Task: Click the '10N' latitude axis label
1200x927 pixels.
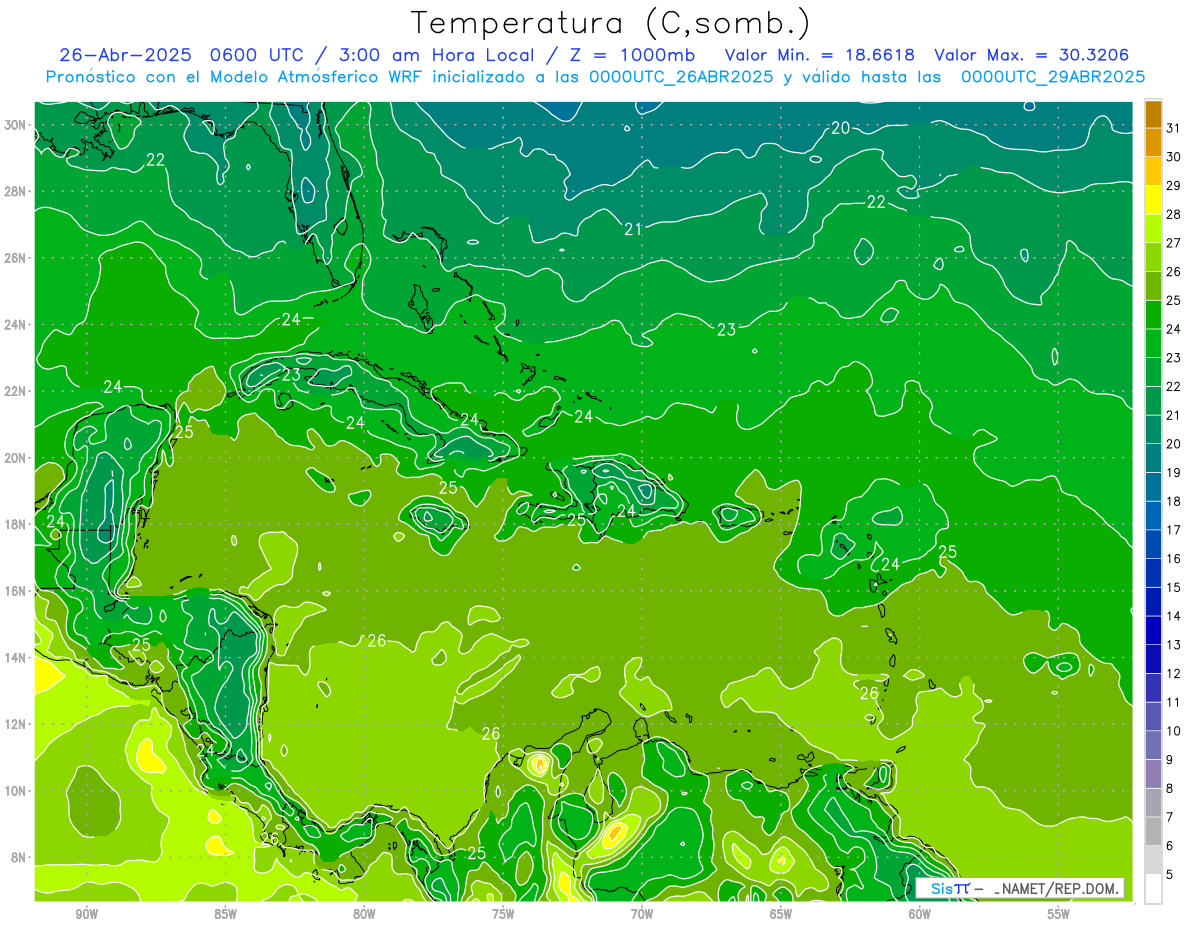Action: 15,791
